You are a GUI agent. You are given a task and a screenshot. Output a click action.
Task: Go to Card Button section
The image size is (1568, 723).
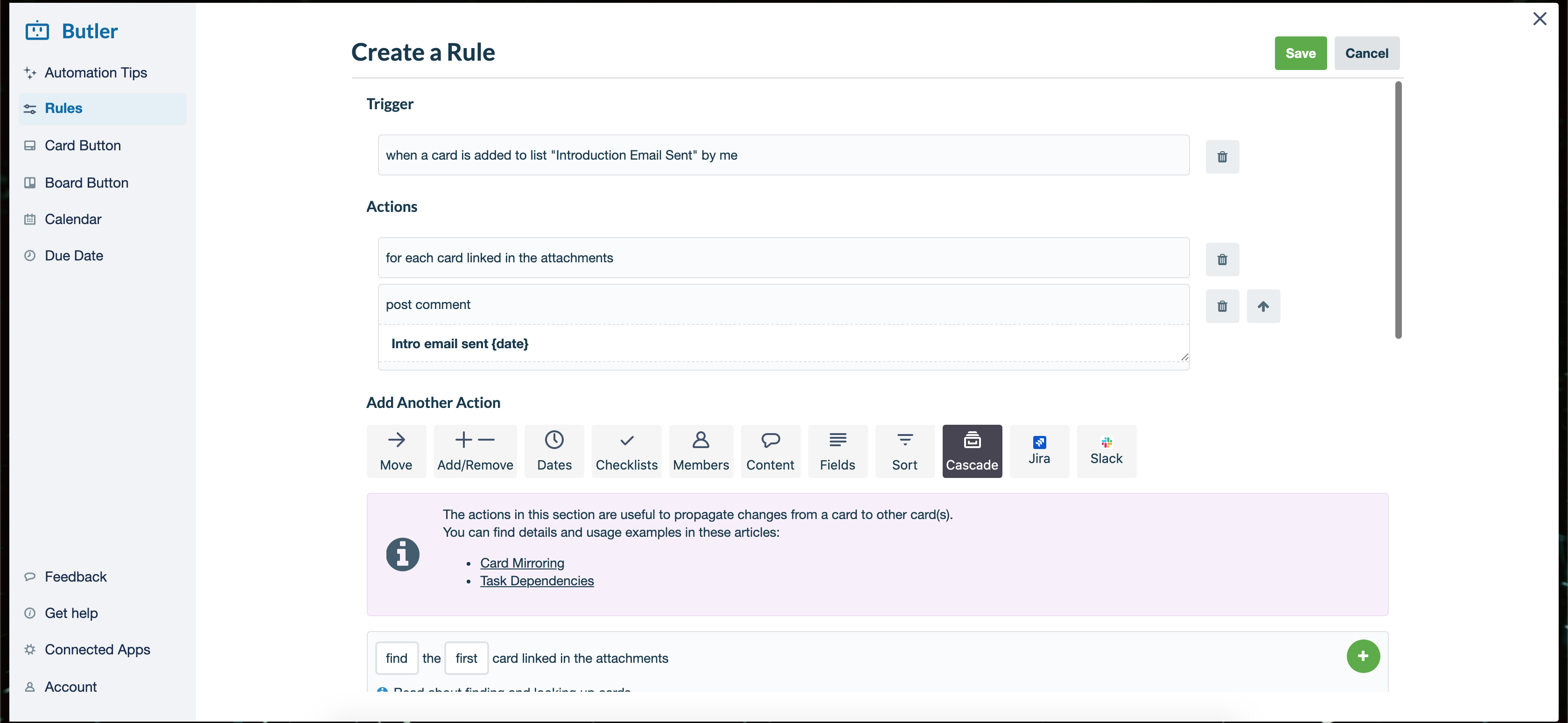tap(102, 146)
